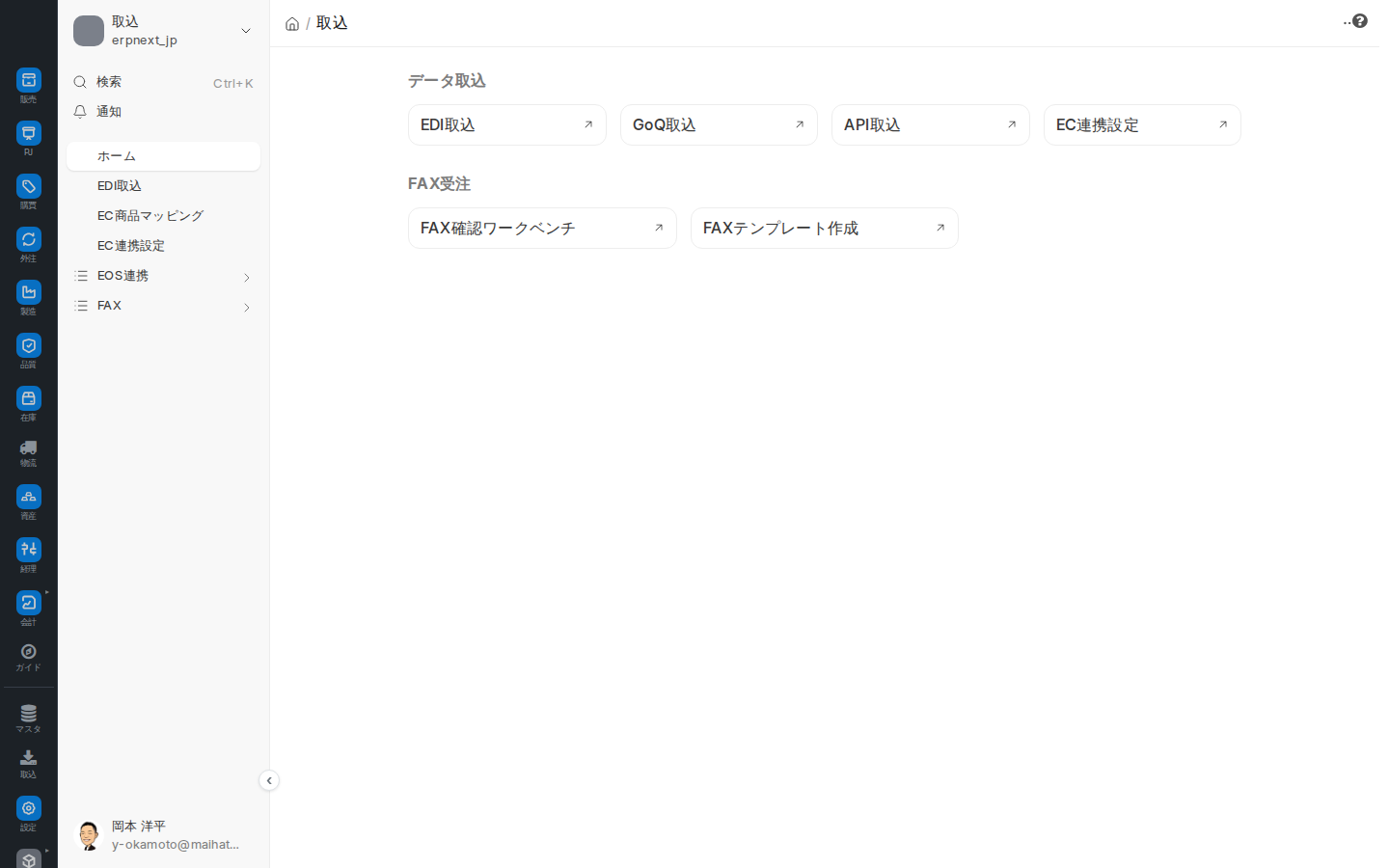The width and height of the screenshot is (1389, 868).
Task: Click the 岡本 洋平 user name
Action: 139,827
